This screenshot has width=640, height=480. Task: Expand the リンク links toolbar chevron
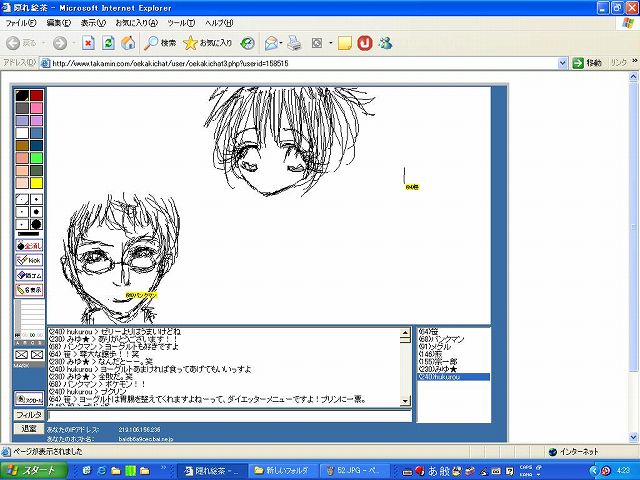(x=635, y=61)
